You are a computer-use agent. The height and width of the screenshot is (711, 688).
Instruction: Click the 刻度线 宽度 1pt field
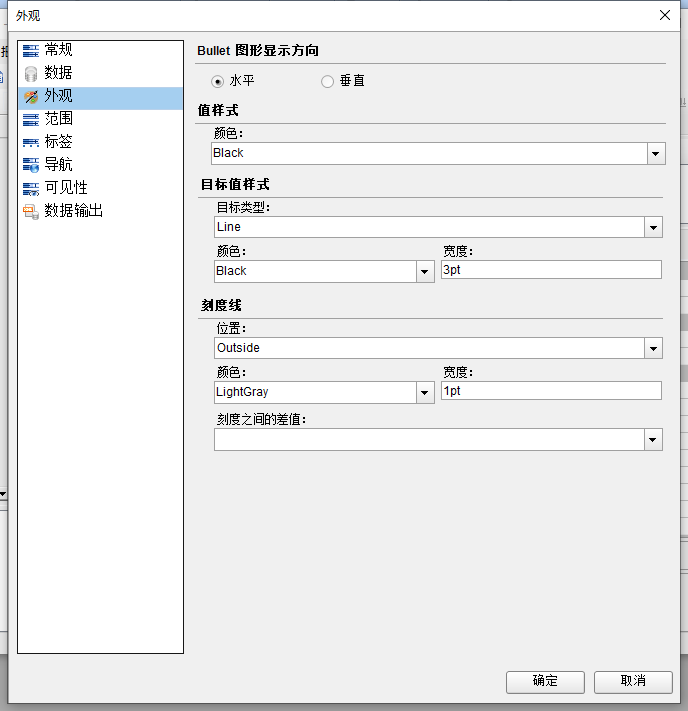[551, 391]
